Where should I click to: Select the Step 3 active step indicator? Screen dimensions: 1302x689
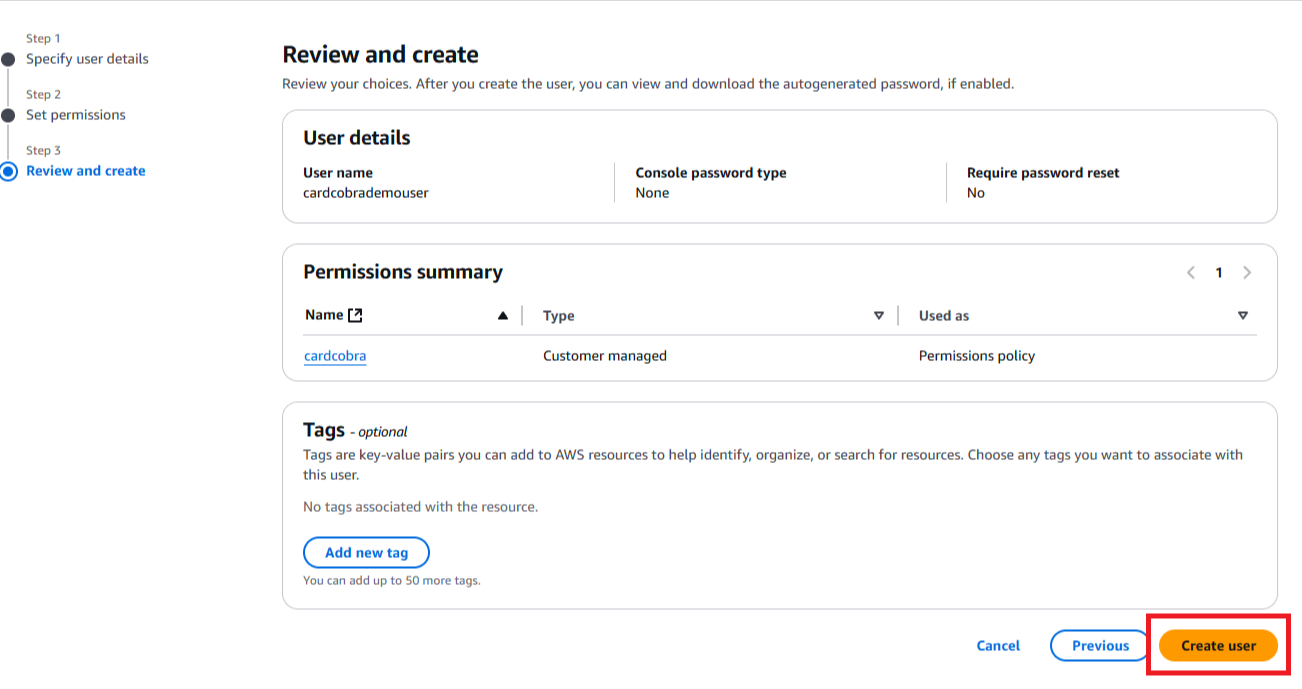9,171
